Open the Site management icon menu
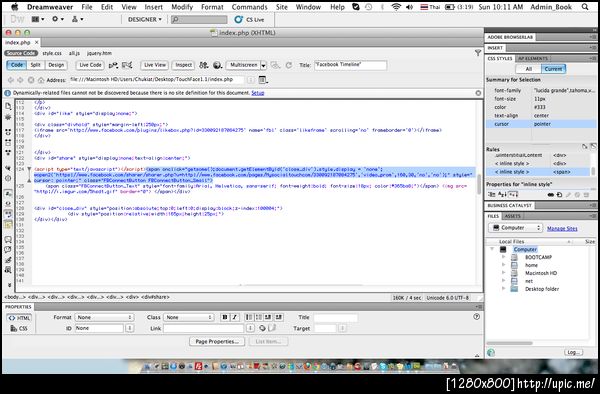 pyautogui.click(x=77, y=19)
